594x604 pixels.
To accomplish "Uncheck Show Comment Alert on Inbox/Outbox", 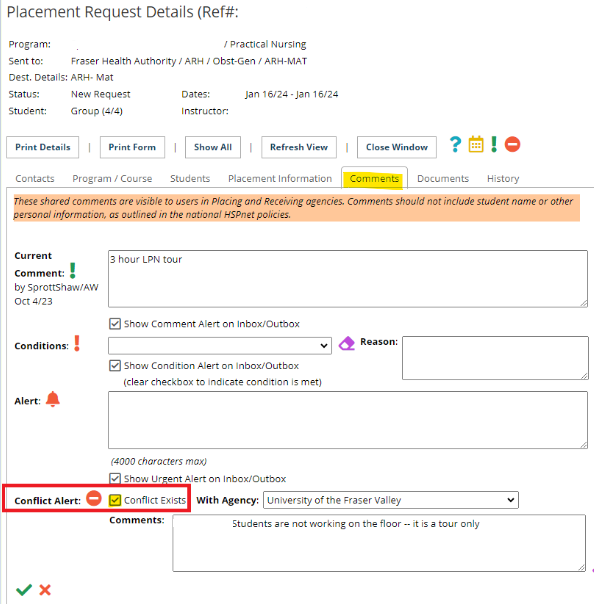I will point(115,324).
